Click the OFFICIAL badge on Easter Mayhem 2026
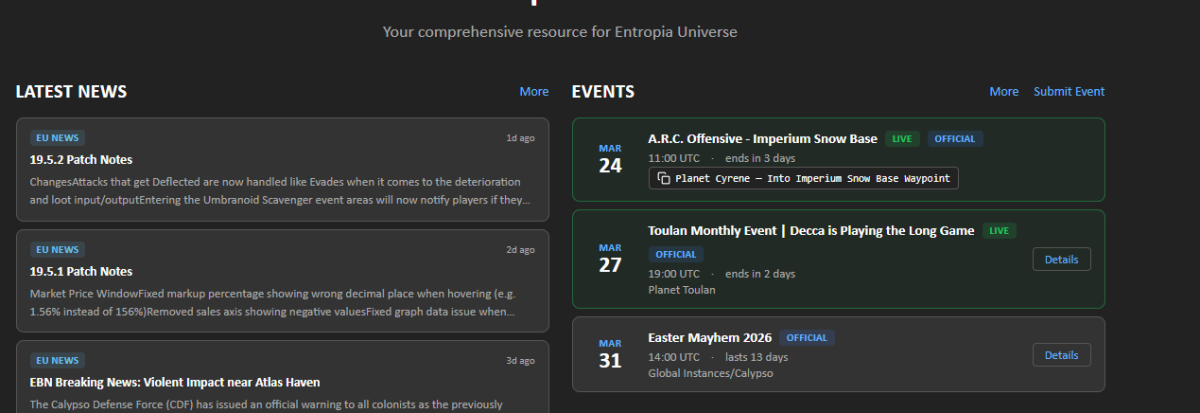The height and width of the screenshot is (413, 1200). point(807,338)
